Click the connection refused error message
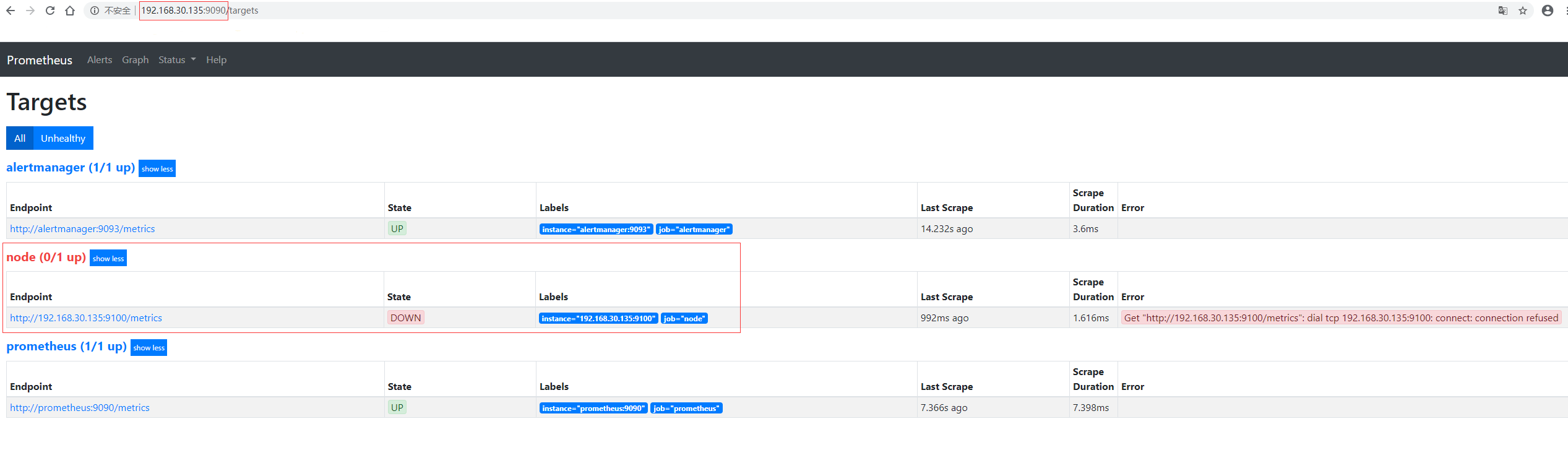The height and width of the screenshot is (450, 1568). tap(1341, 318)
